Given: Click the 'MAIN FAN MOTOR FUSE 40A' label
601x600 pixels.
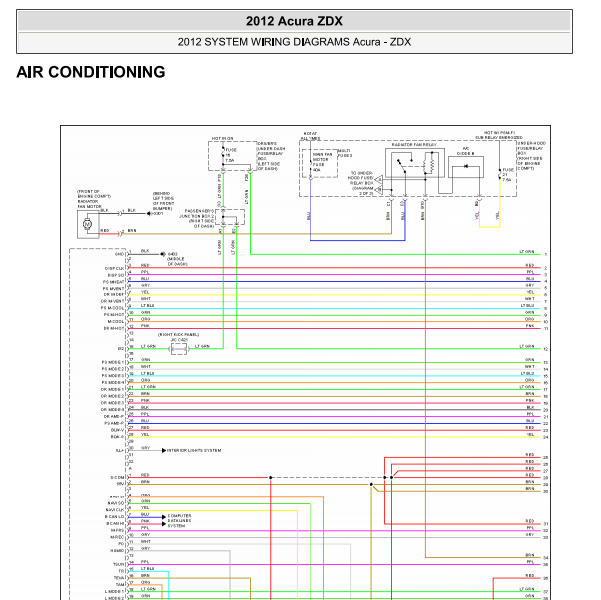Looking at the screenshot, I should pos(322,162).
